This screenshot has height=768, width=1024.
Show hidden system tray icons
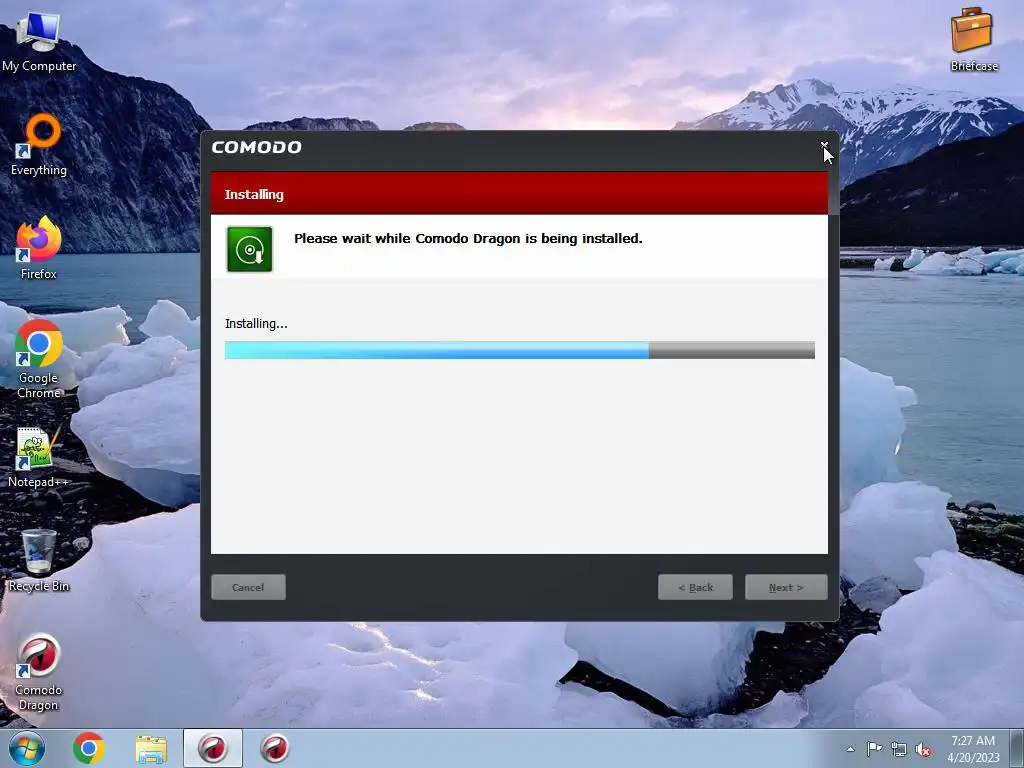[x=850, y=749]
